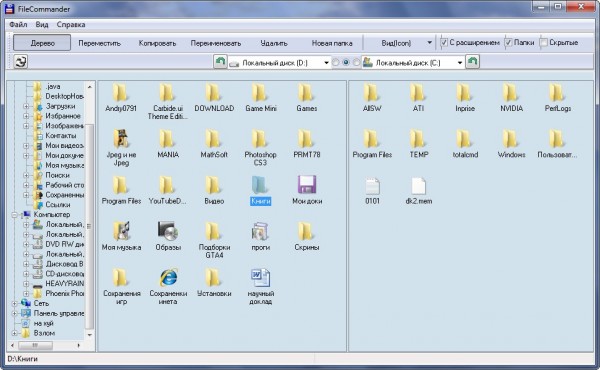The width and height of the screenshot is (600, 370).
Task: Select the dk2.mem file icon
Action: pos(418,186)
